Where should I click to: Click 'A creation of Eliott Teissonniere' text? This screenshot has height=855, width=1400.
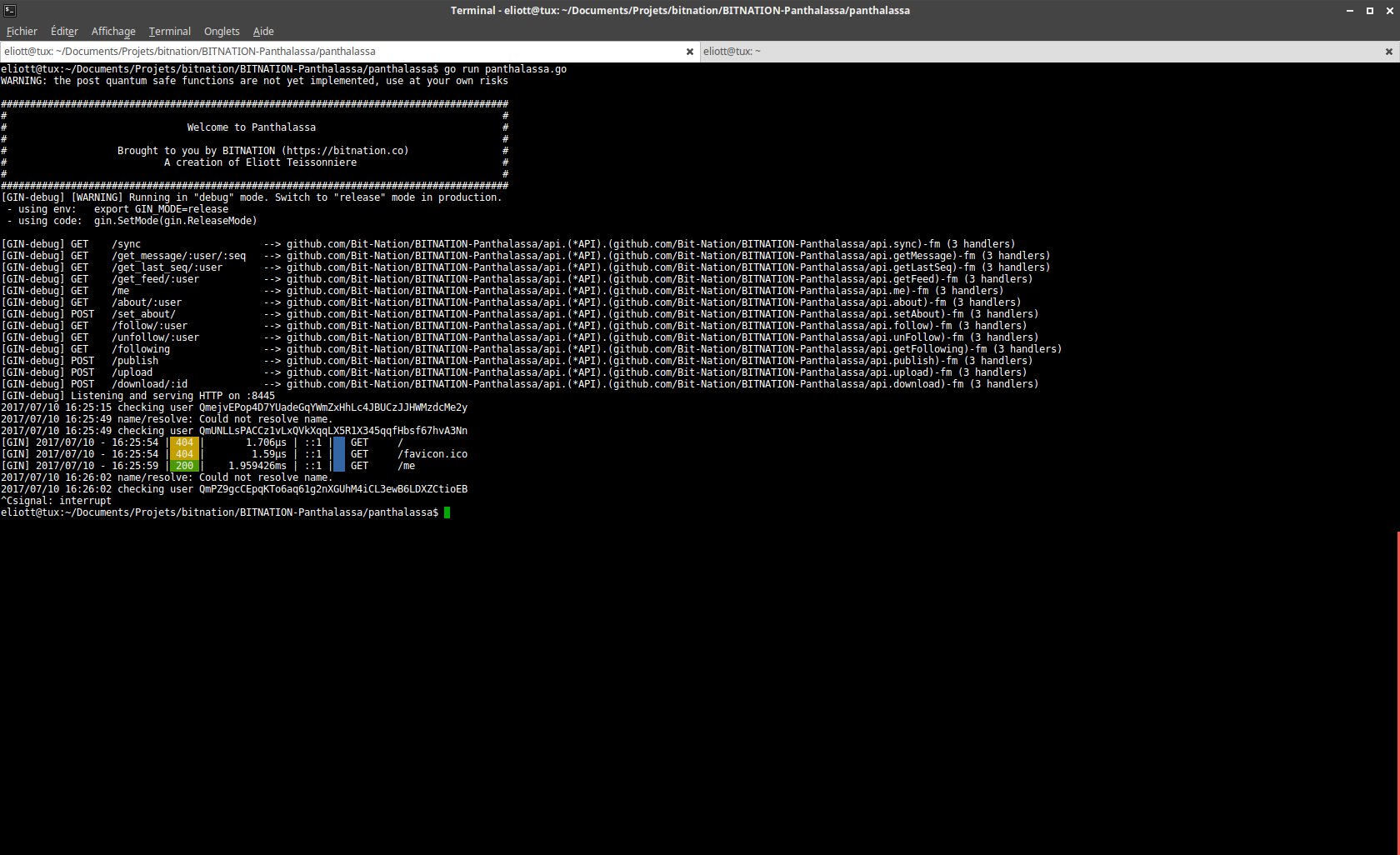tap(261, 162)
